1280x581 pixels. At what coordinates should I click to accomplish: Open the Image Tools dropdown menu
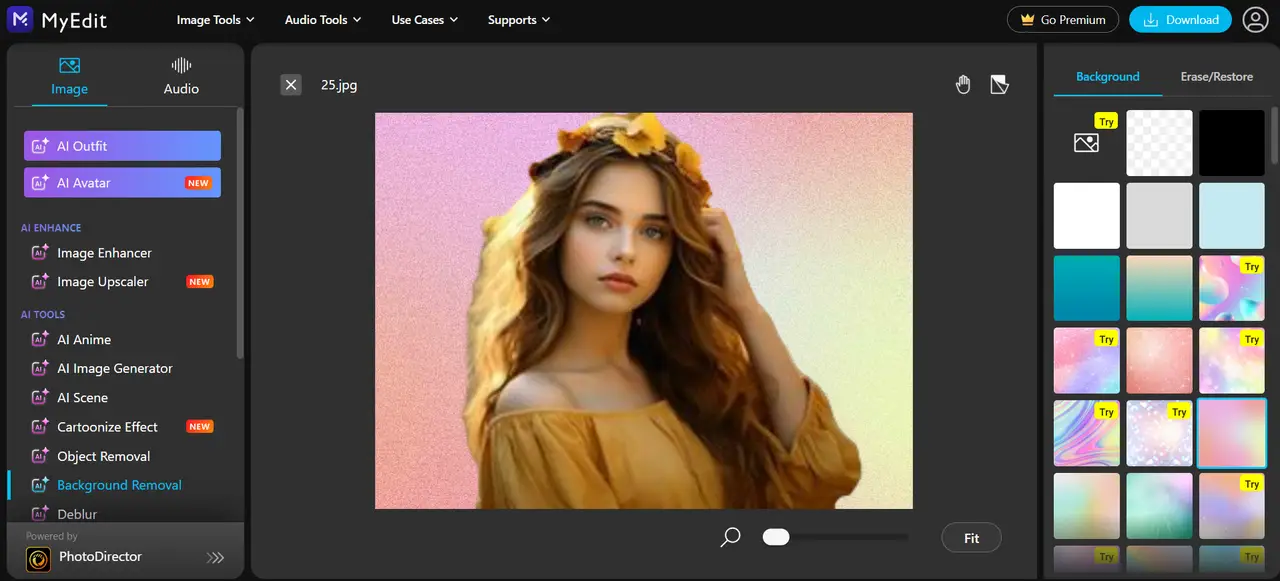click(x=215, y=20)
